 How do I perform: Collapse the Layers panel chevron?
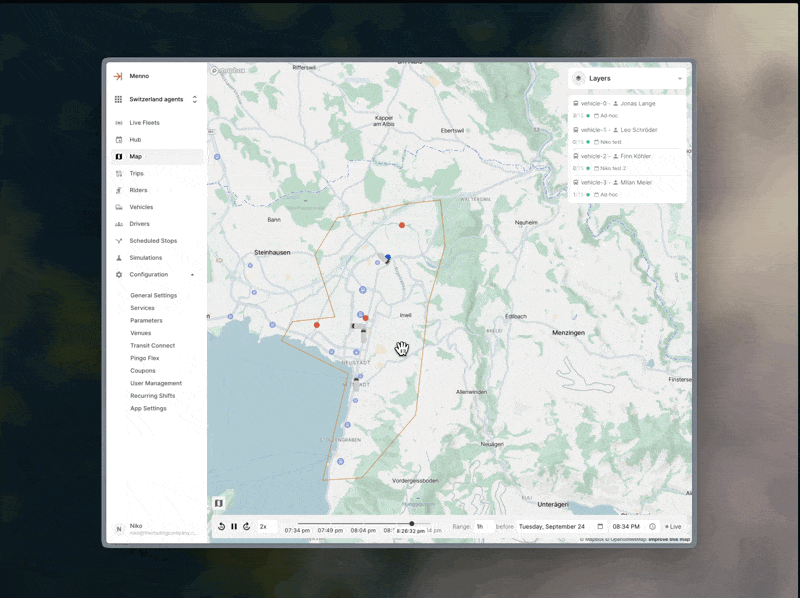point(679,78)
